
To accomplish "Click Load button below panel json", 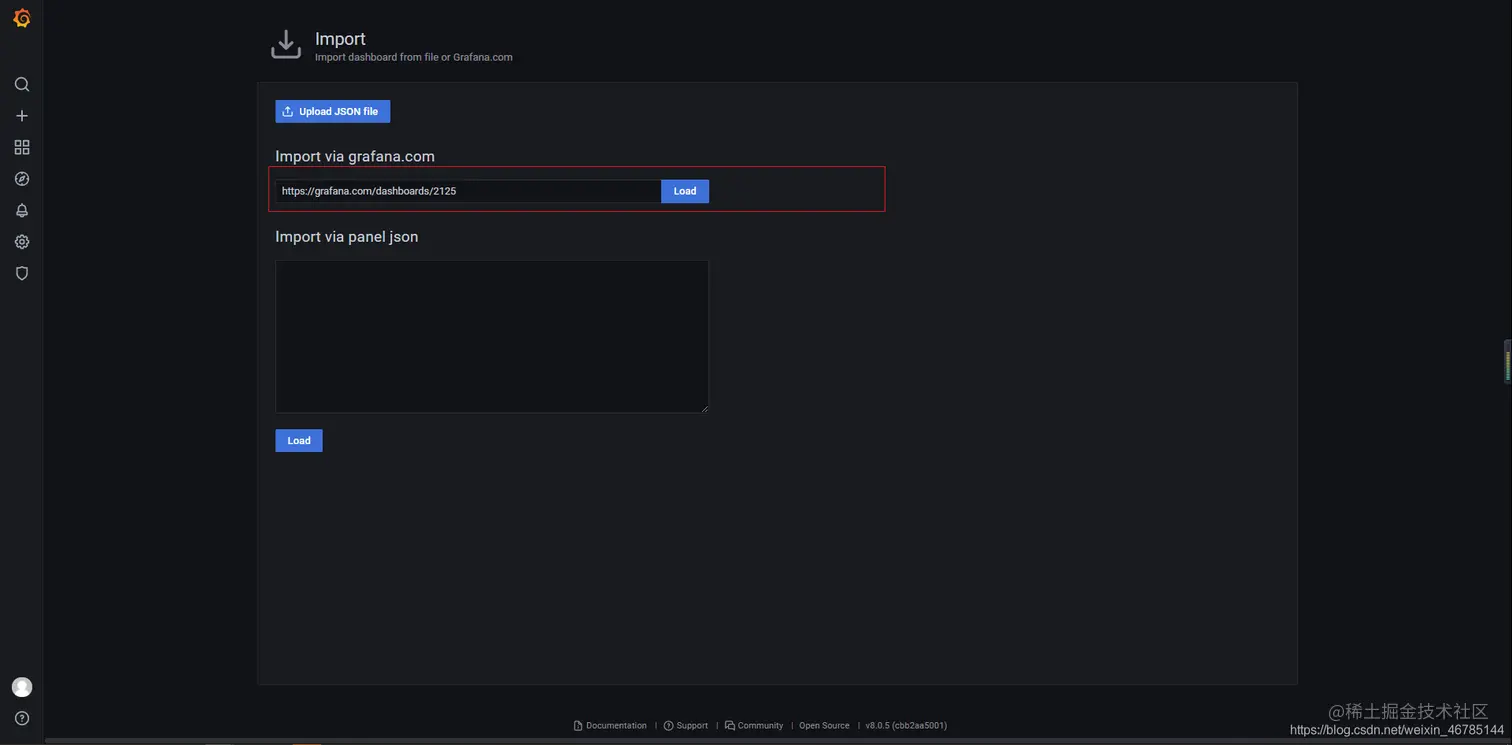I will pos(299,441).
